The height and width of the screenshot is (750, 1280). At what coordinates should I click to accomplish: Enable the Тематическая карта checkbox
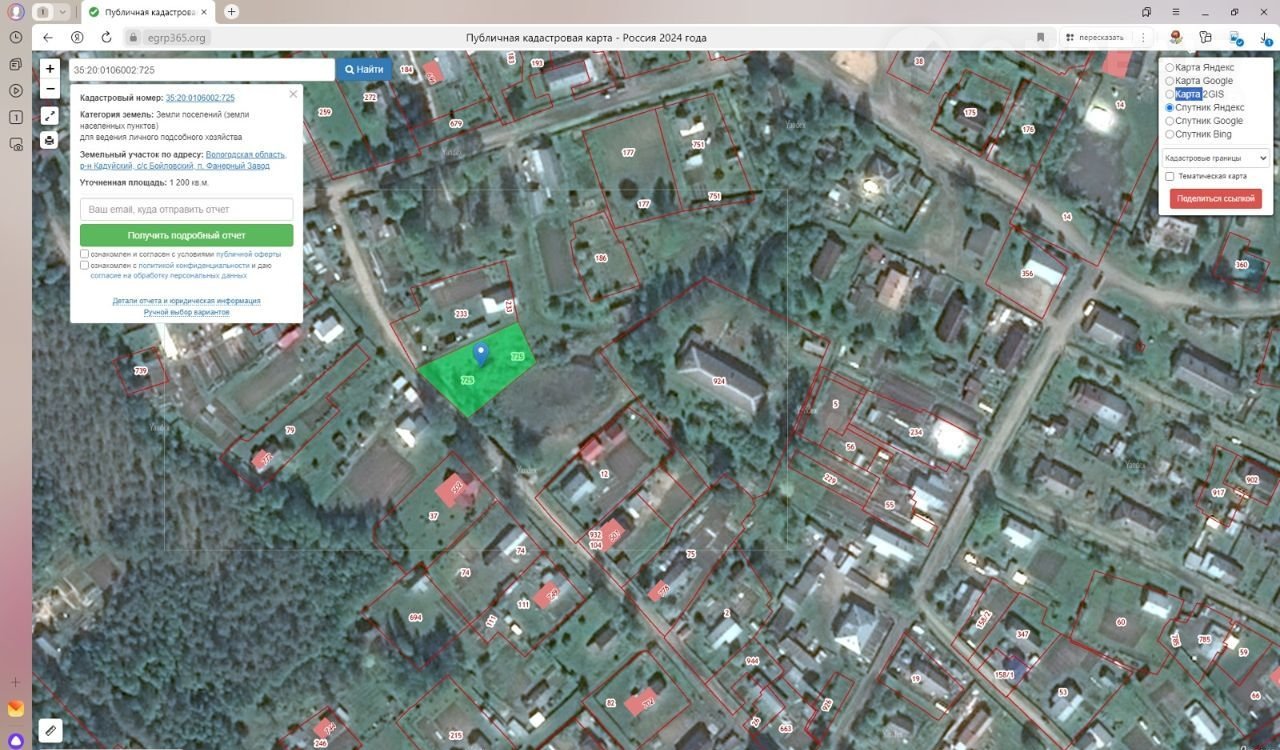(x=1170, y=176)
